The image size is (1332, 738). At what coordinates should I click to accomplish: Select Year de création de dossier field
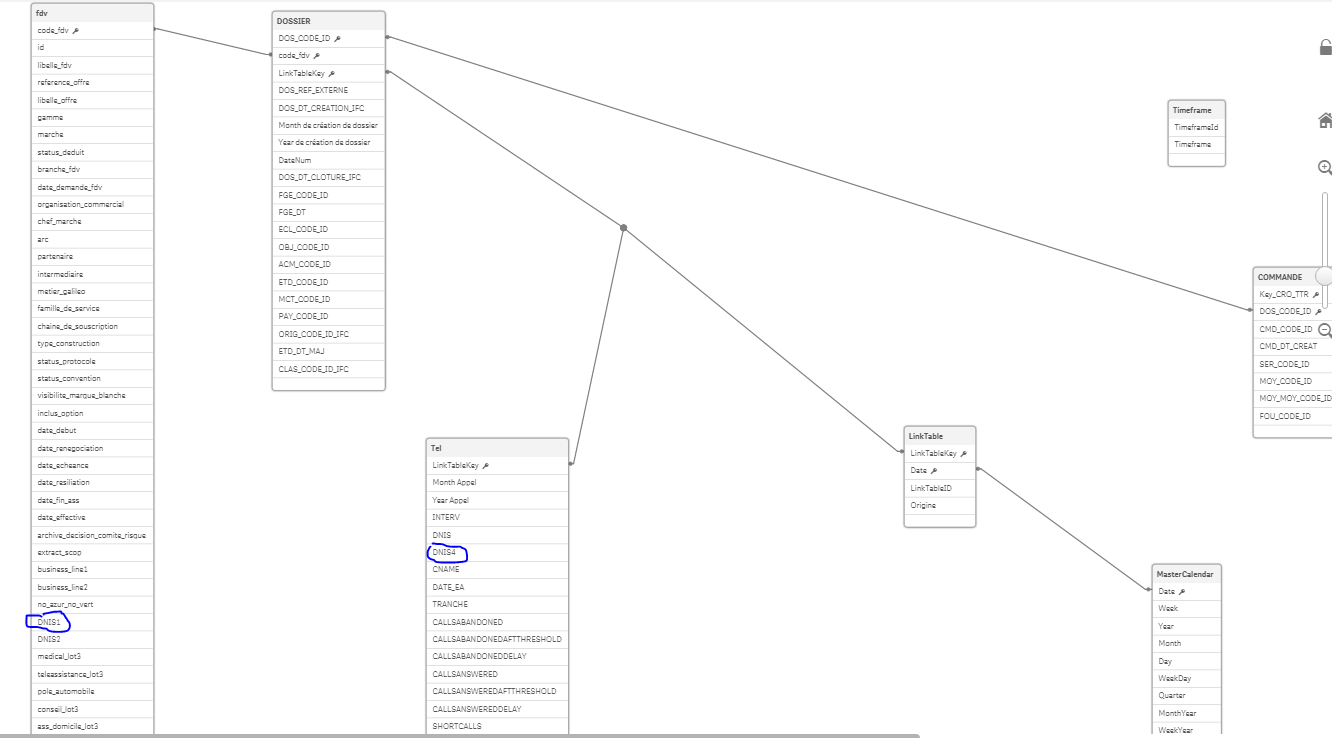point(329,142)
